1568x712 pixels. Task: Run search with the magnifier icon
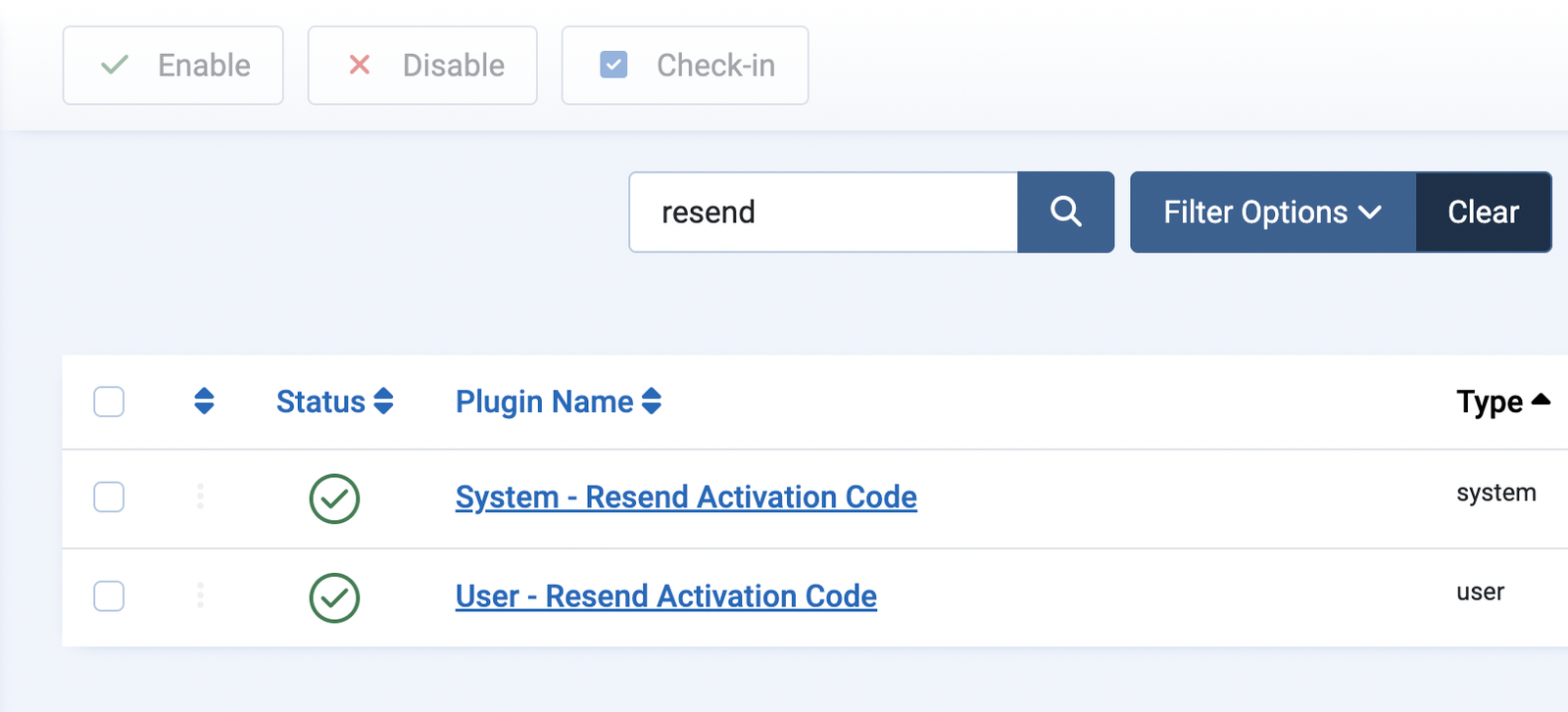coord(1066,213)
